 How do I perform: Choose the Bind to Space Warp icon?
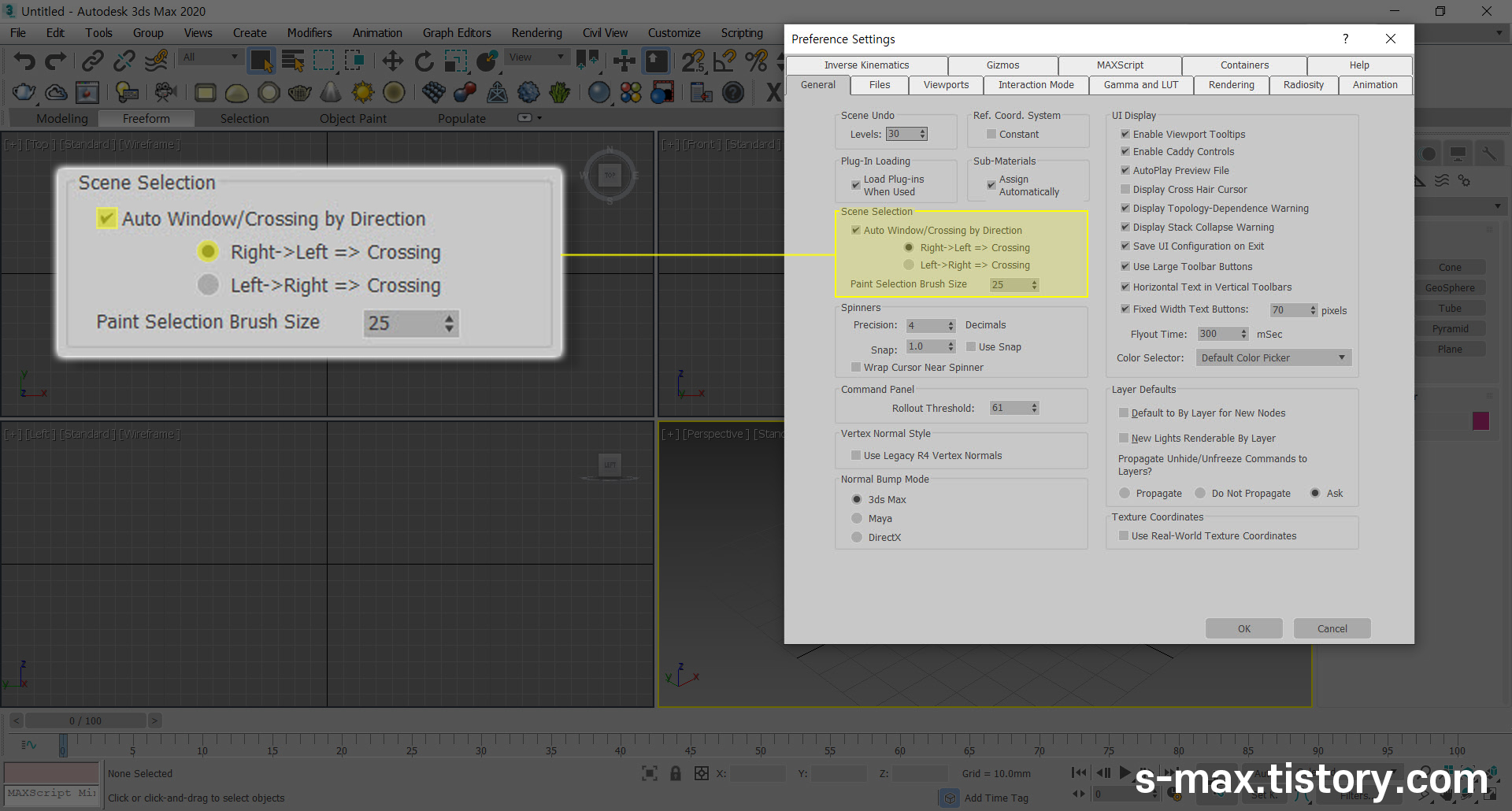(156, 61)
